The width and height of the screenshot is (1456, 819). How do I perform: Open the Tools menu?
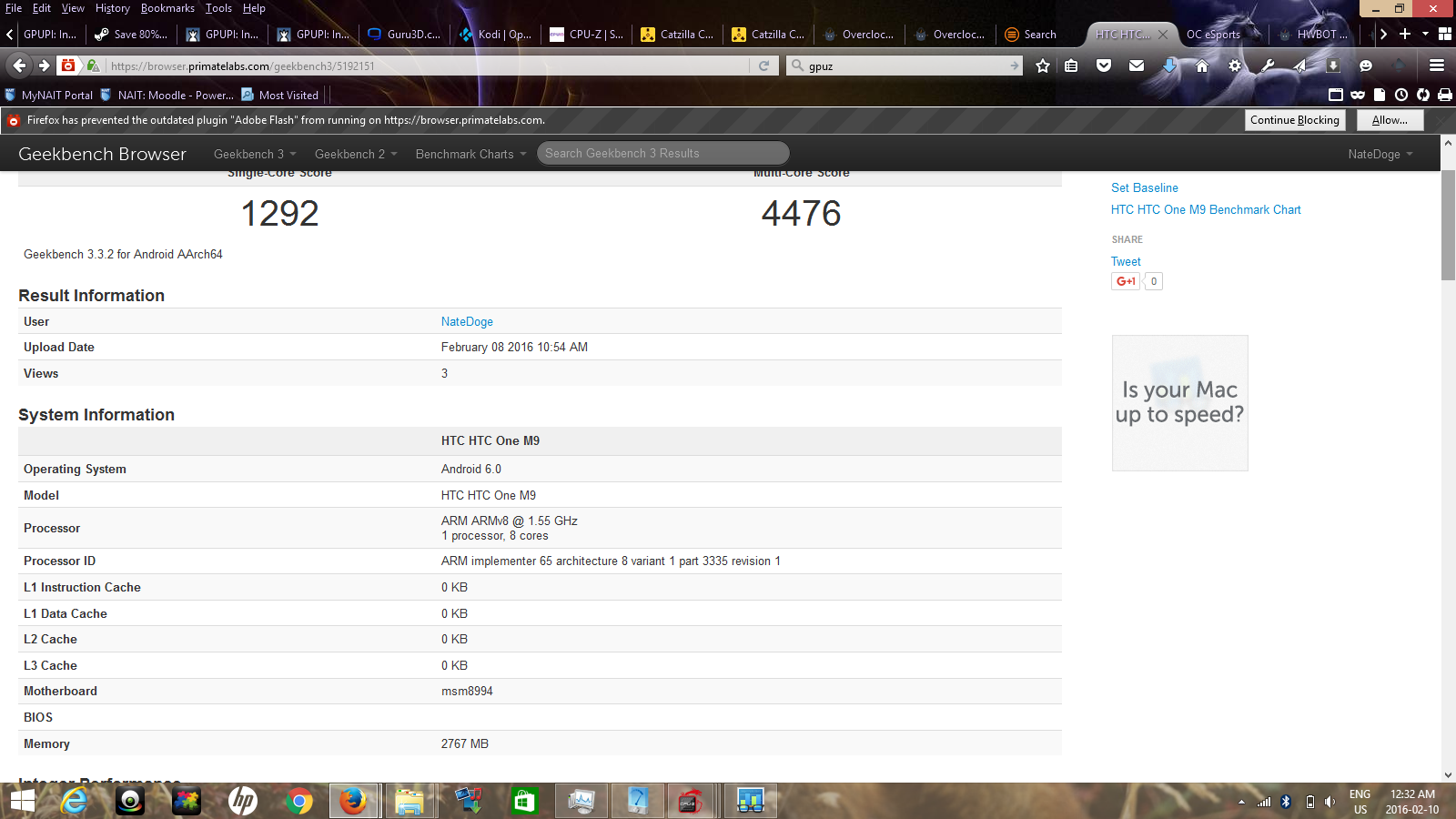[218, 8]
